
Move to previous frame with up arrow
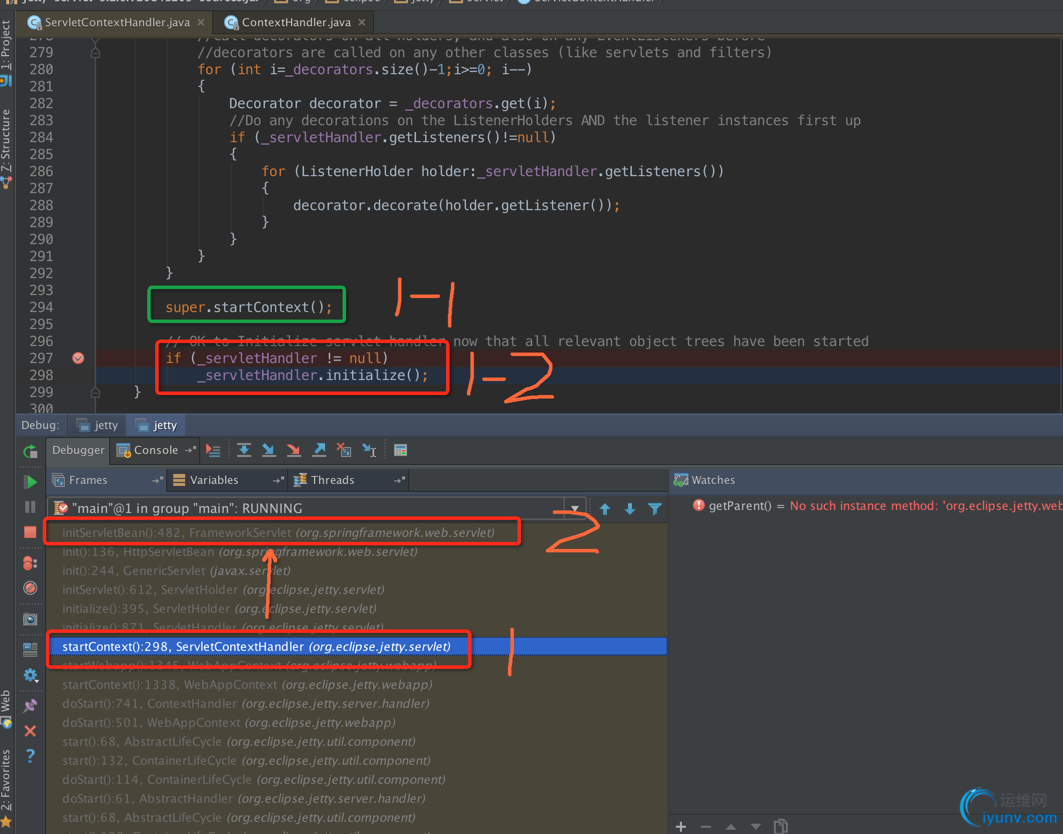point(605,509)
